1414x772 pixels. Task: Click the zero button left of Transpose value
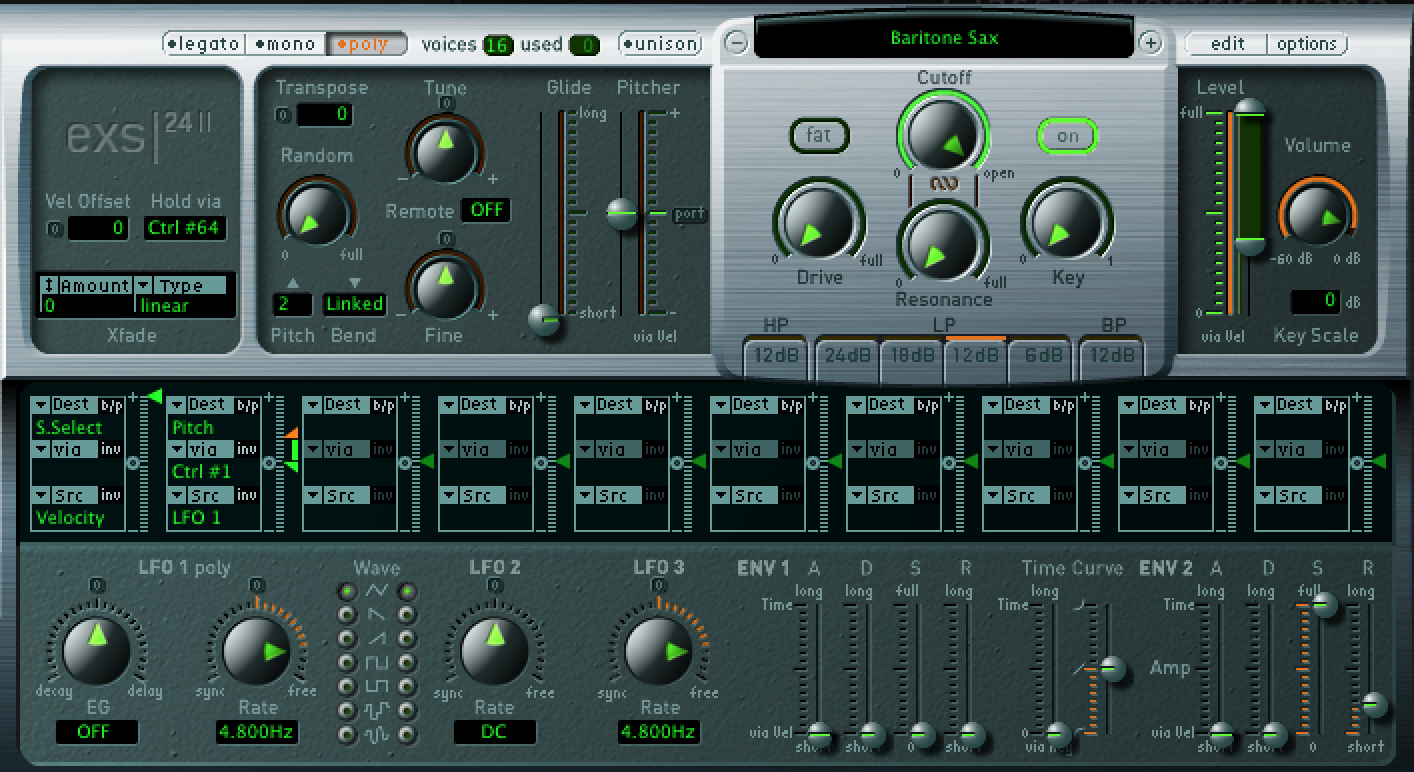(283, 115)
